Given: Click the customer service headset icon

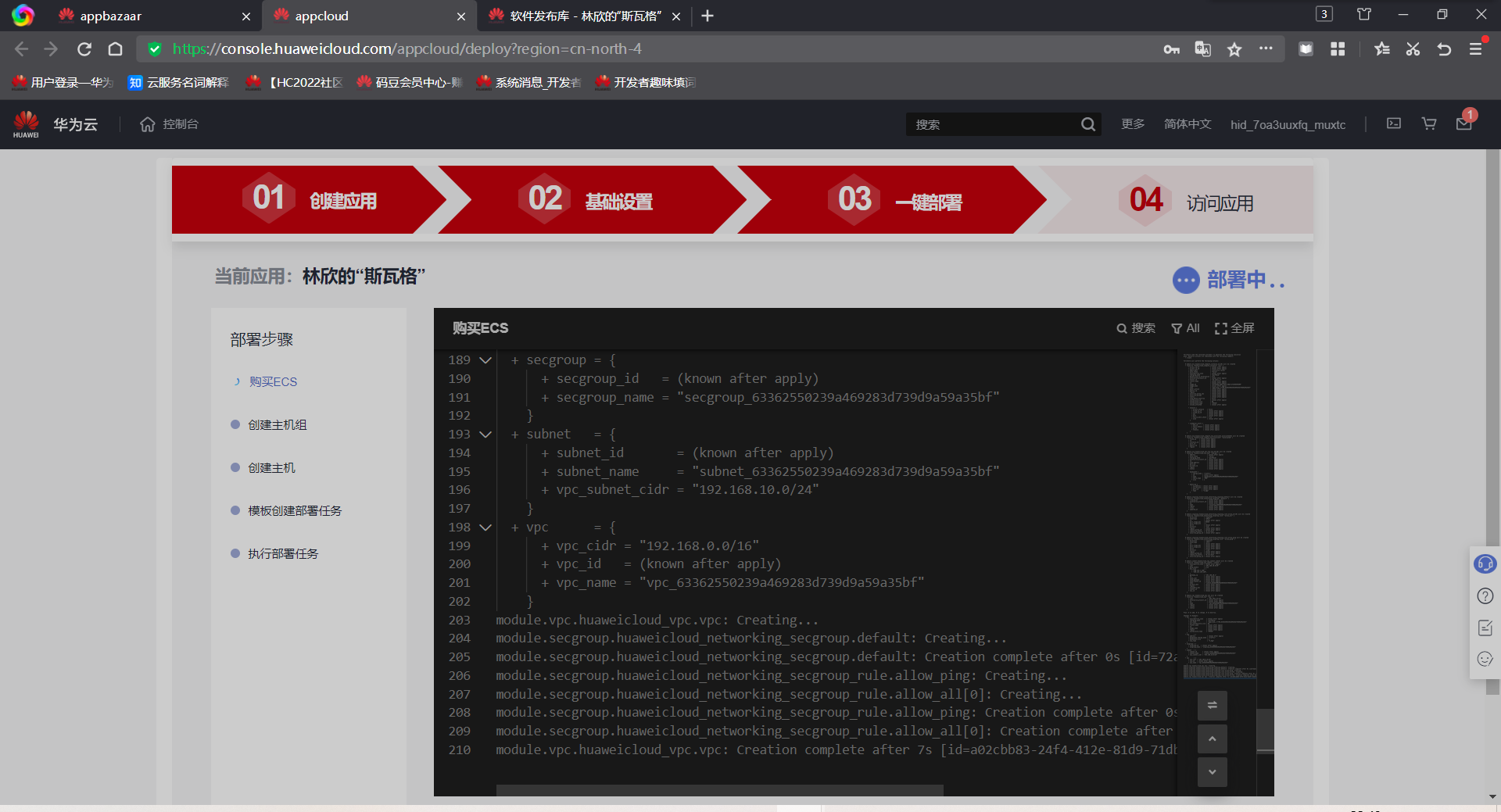Looking at the screenshot, I should [x=1485, y=563].
